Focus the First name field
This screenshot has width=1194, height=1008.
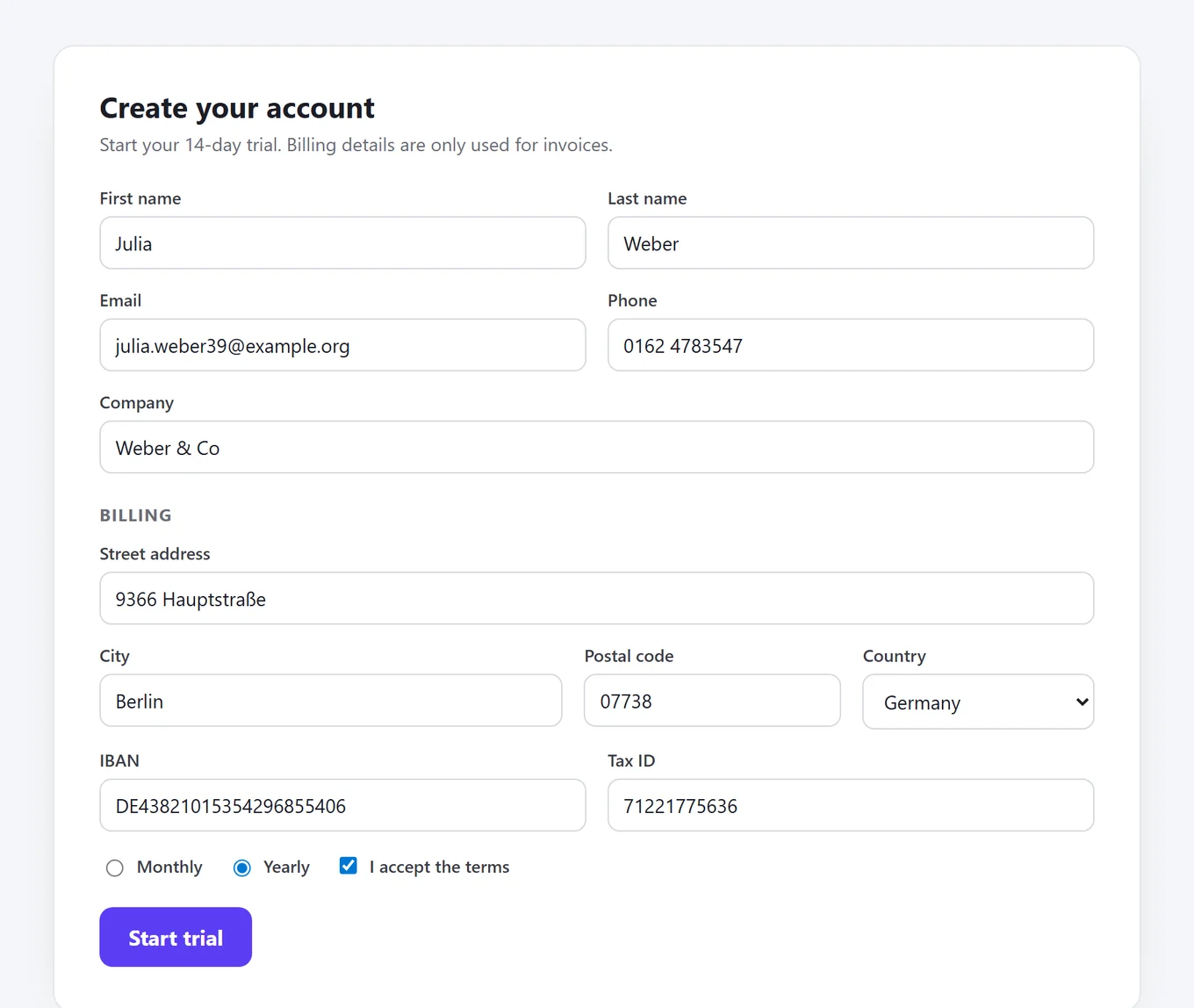point(342,243)
